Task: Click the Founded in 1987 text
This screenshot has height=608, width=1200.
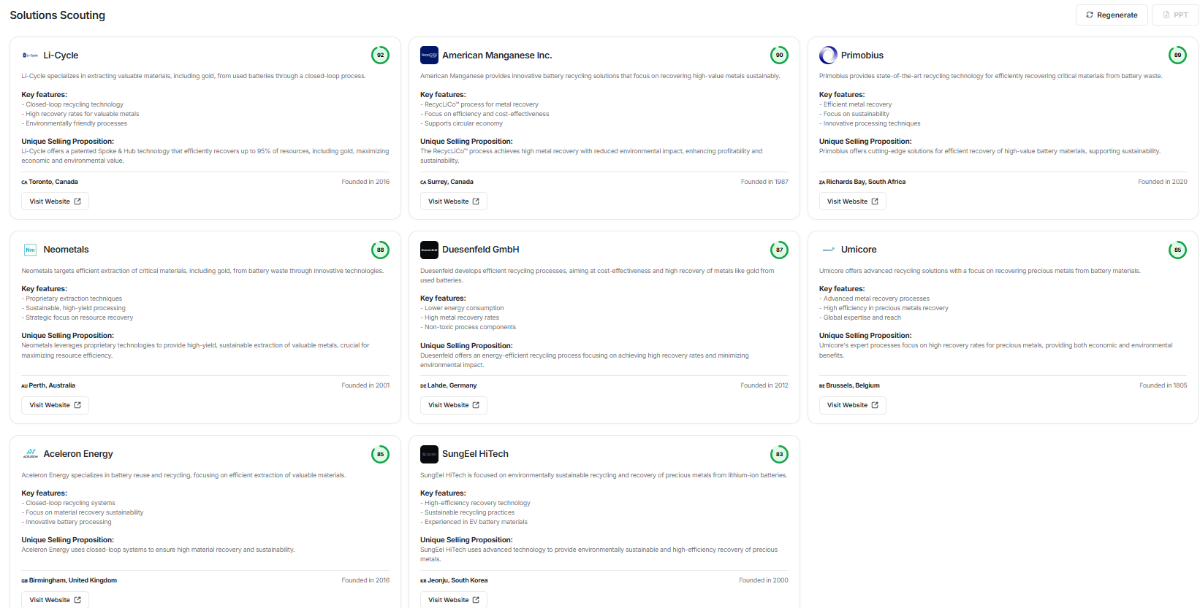Action: click(765, 182)
